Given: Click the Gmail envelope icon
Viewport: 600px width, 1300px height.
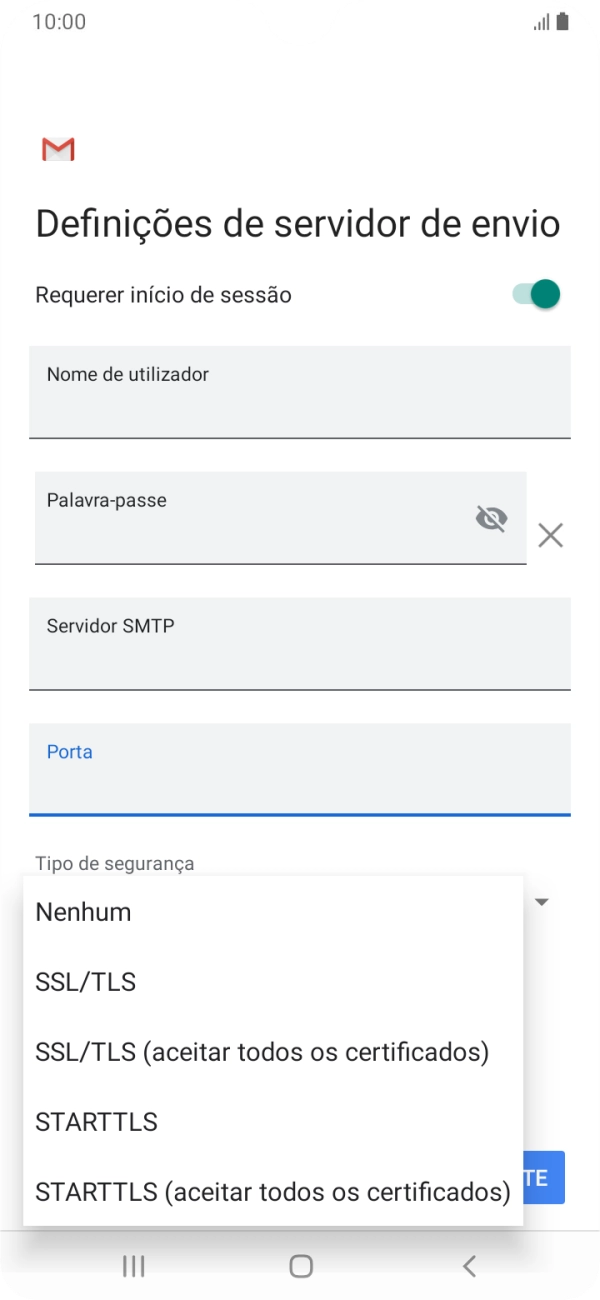Looking at the screenshot, I should [57, 149].
